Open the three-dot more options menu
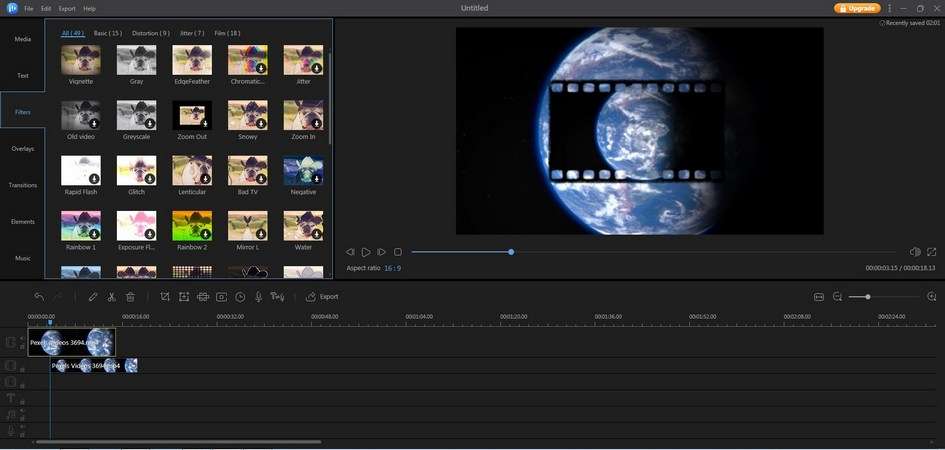 point(890,8)
